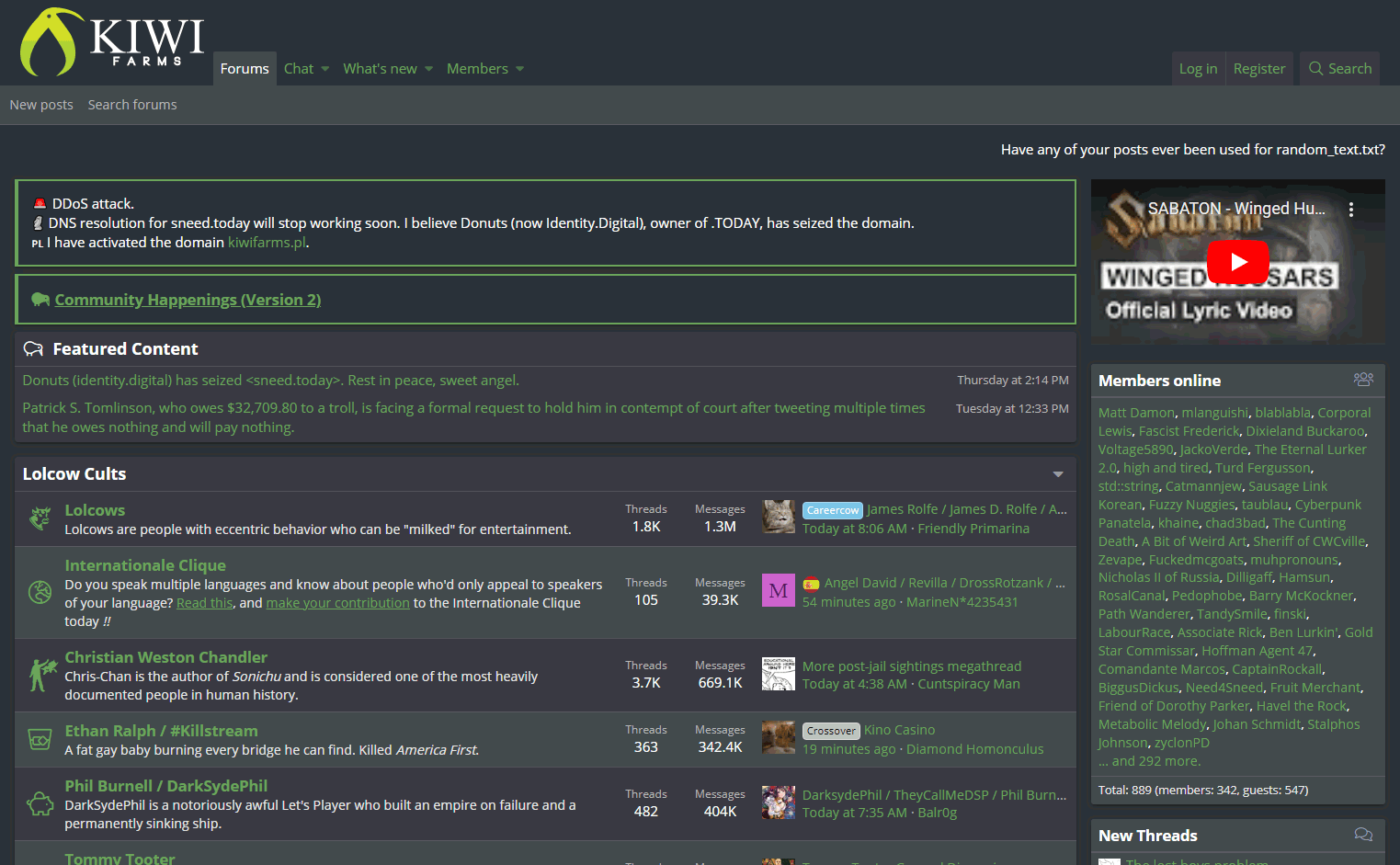
Task: Open the What's new tab
Action: point(380,69)
